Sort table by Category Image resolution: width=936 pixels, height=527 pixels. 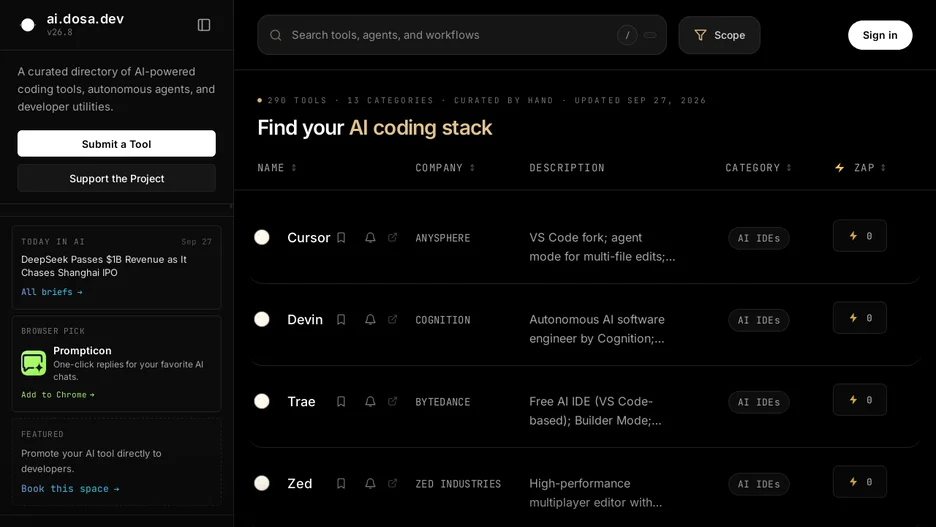[758, 168]
